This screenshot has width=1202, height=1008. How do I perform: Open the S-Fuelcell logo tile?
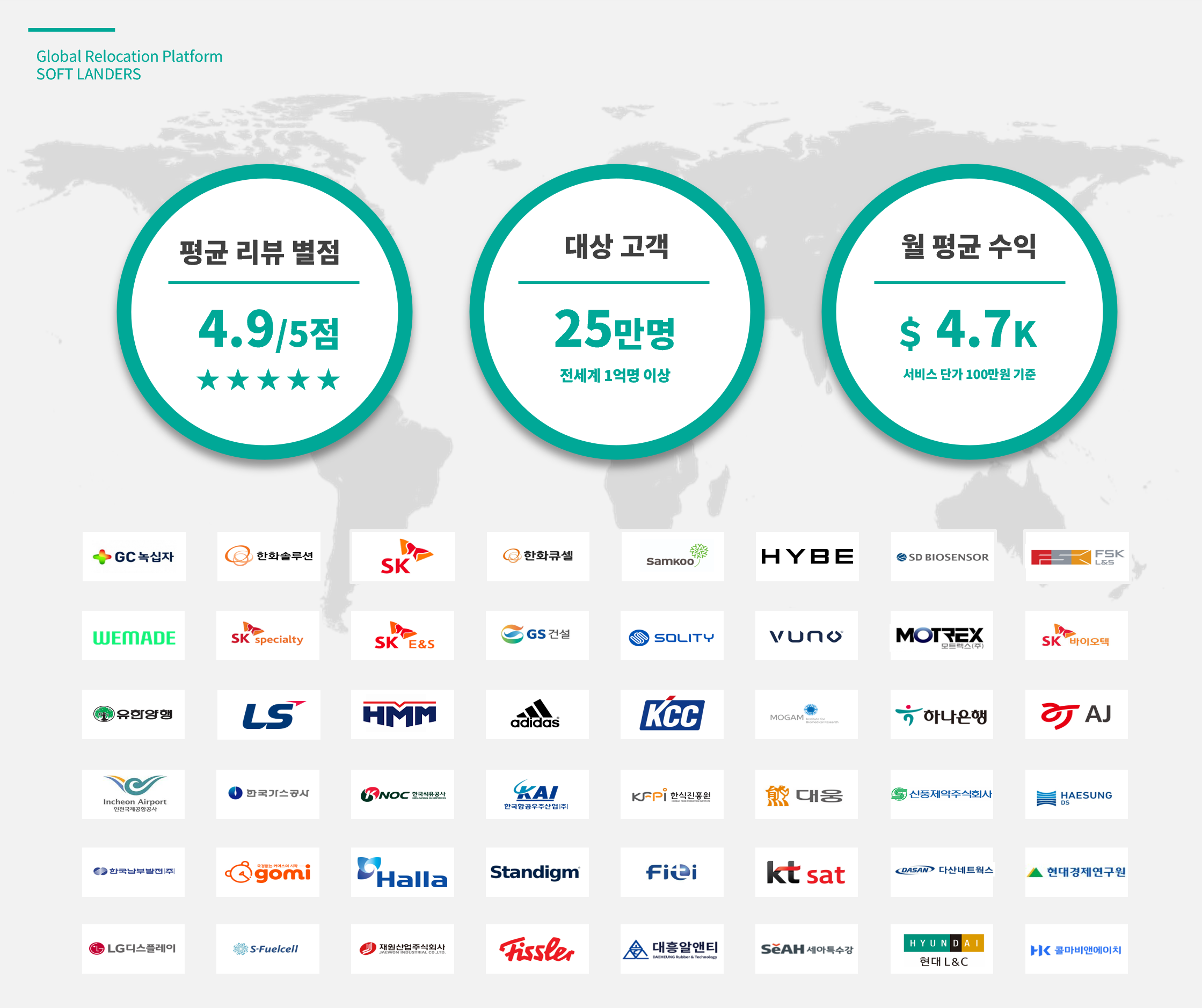tap(268, 948)
